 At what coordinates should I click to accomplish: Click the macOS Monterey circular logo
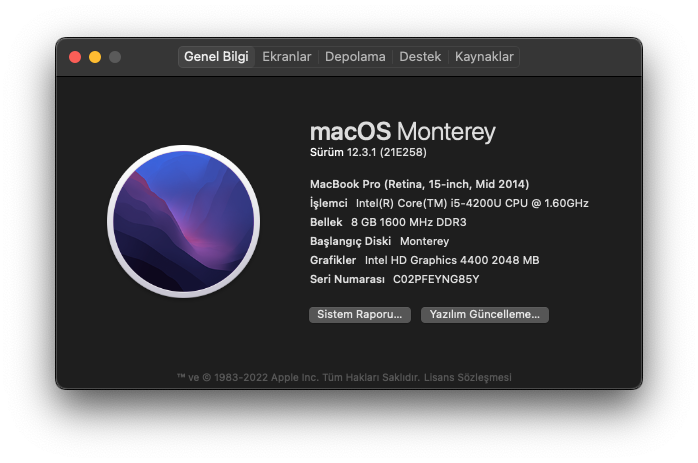click(183, 221)
